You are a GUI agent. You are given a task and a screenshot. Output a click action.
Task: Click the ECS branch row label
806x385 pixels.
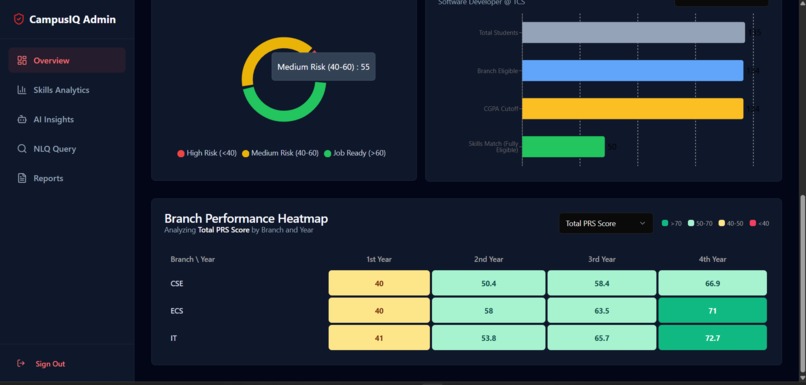coord(176,310)
